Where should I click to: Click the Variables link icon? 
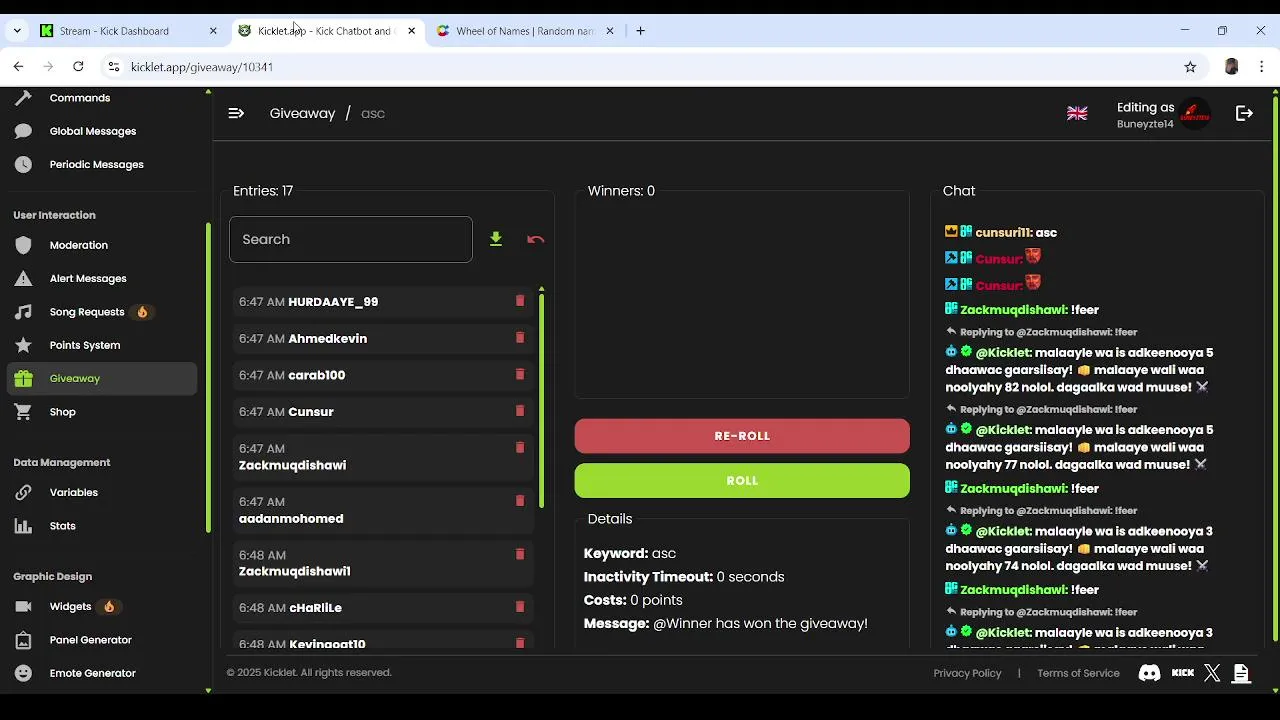tap(24, 492)
